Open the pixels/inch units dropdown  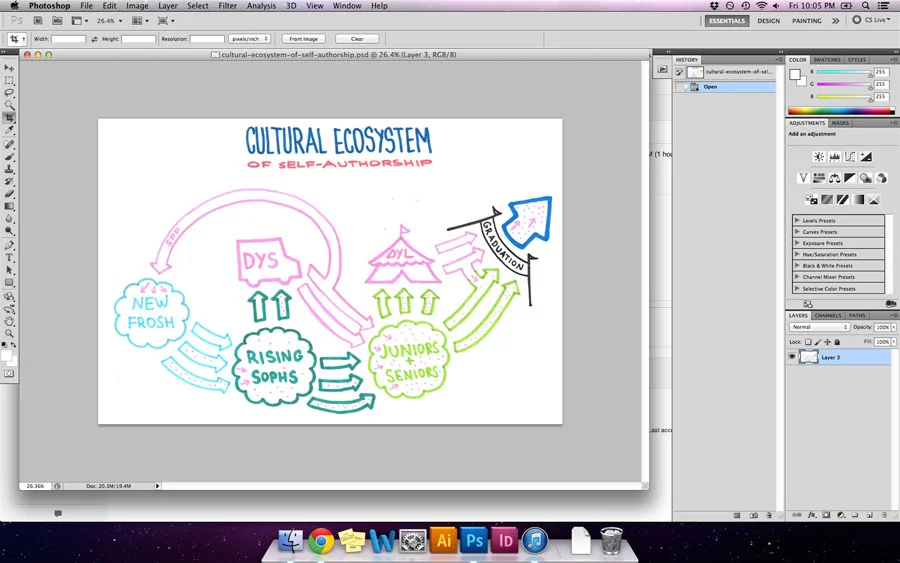[x=249, y=39]
